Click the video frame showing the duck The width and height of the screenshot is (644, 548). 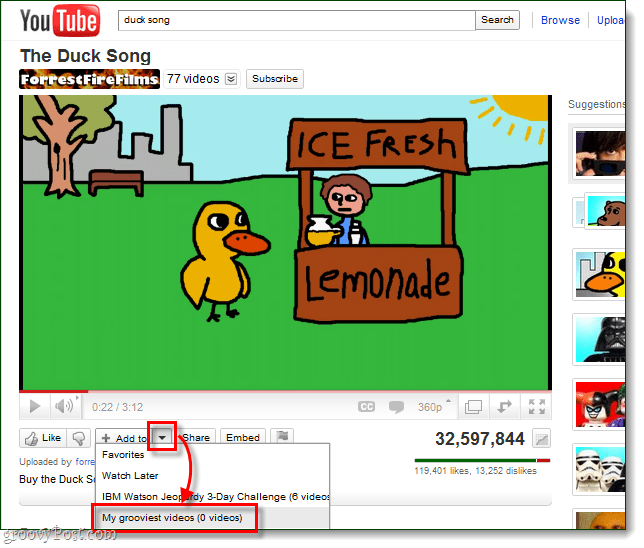(285, 242)
